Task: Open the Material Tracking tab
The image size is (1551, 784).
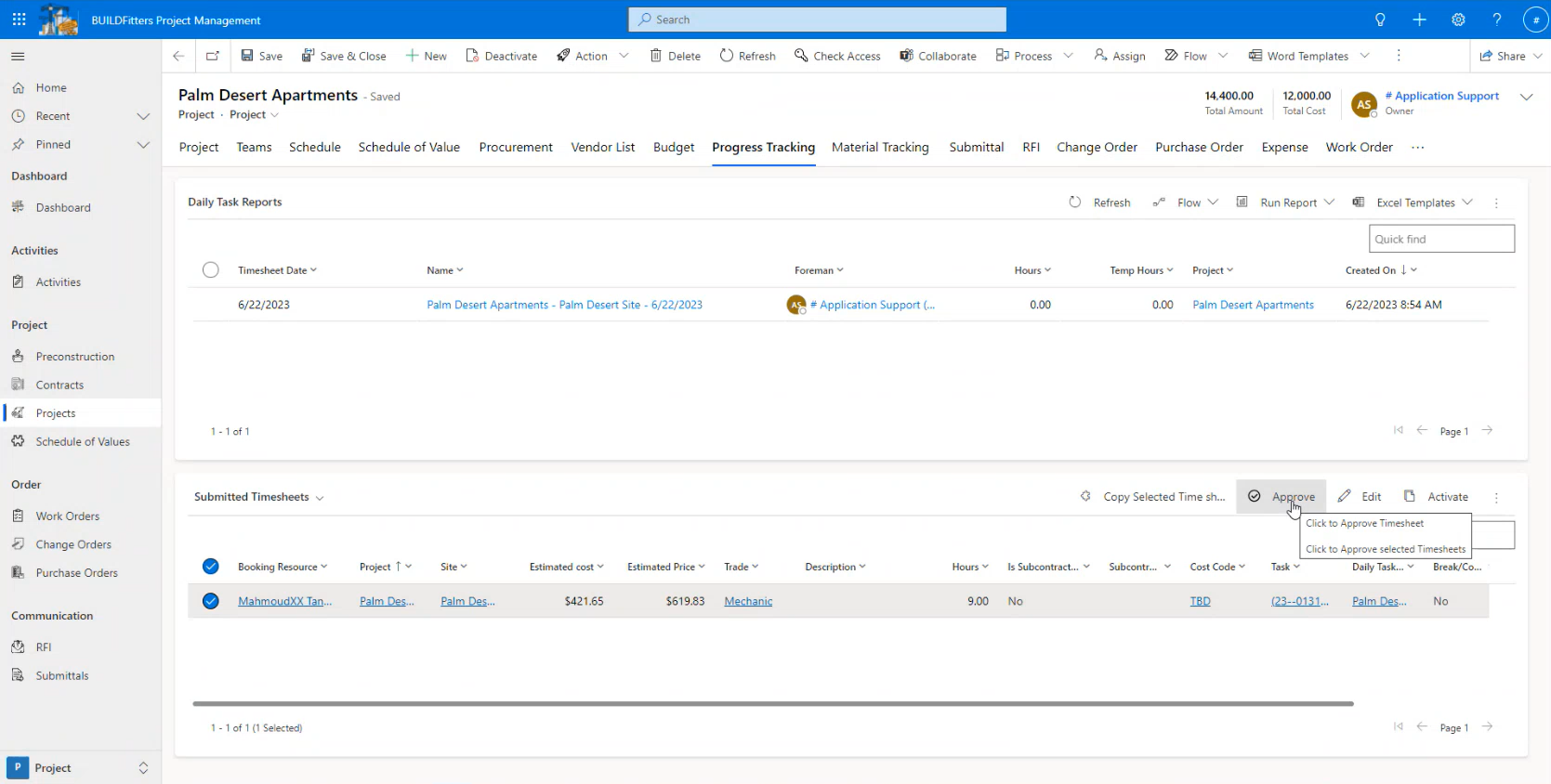Action: [x=880, y=147]
